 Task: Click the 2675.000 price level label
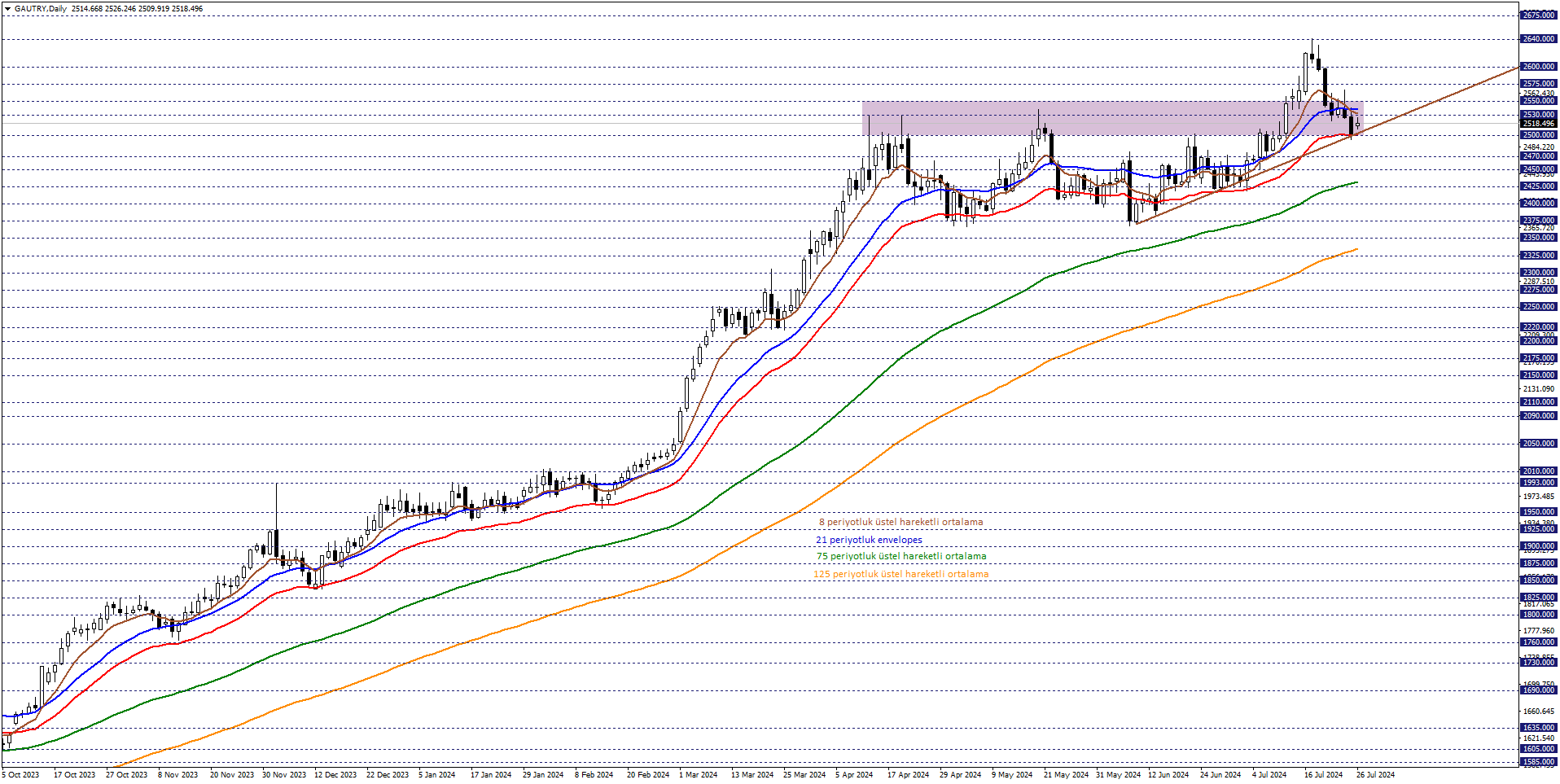[1538, 15]
